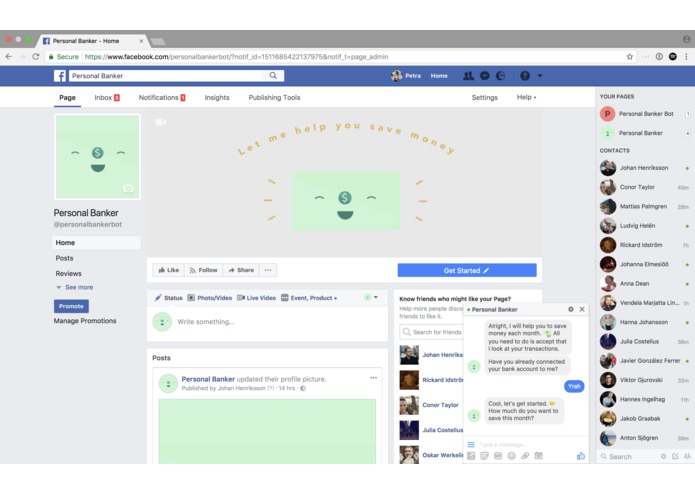Click the blue Promote button

[71, 306]
